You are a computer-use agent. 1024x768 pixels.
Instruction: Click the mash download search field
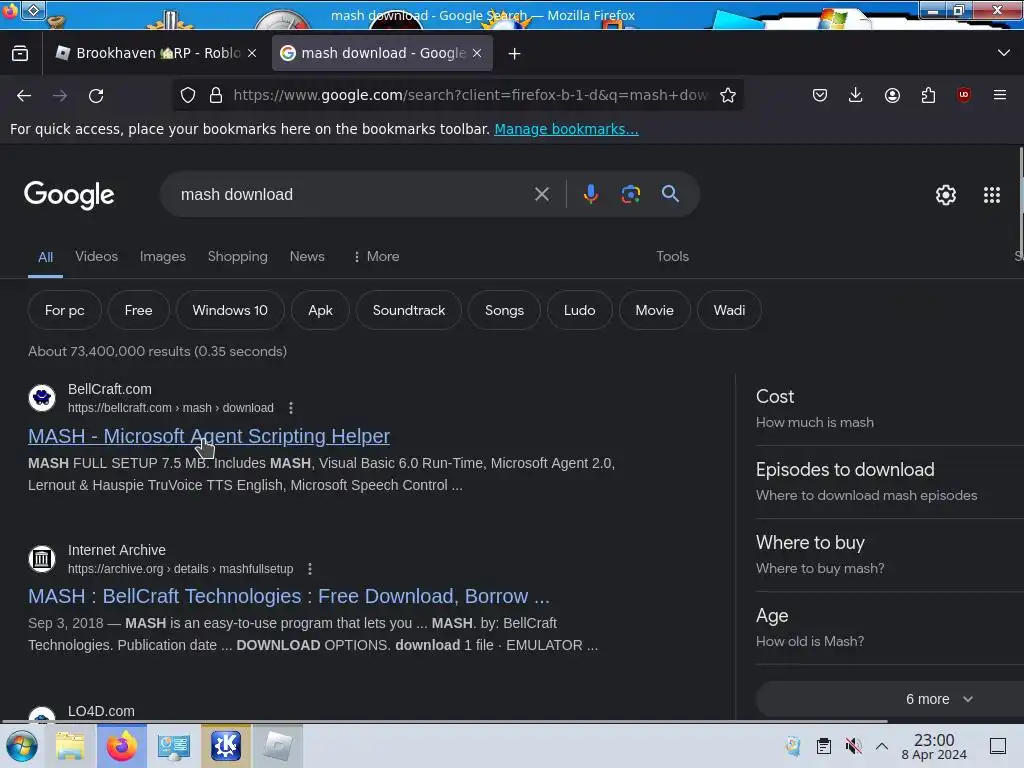(x=353, y=194)
